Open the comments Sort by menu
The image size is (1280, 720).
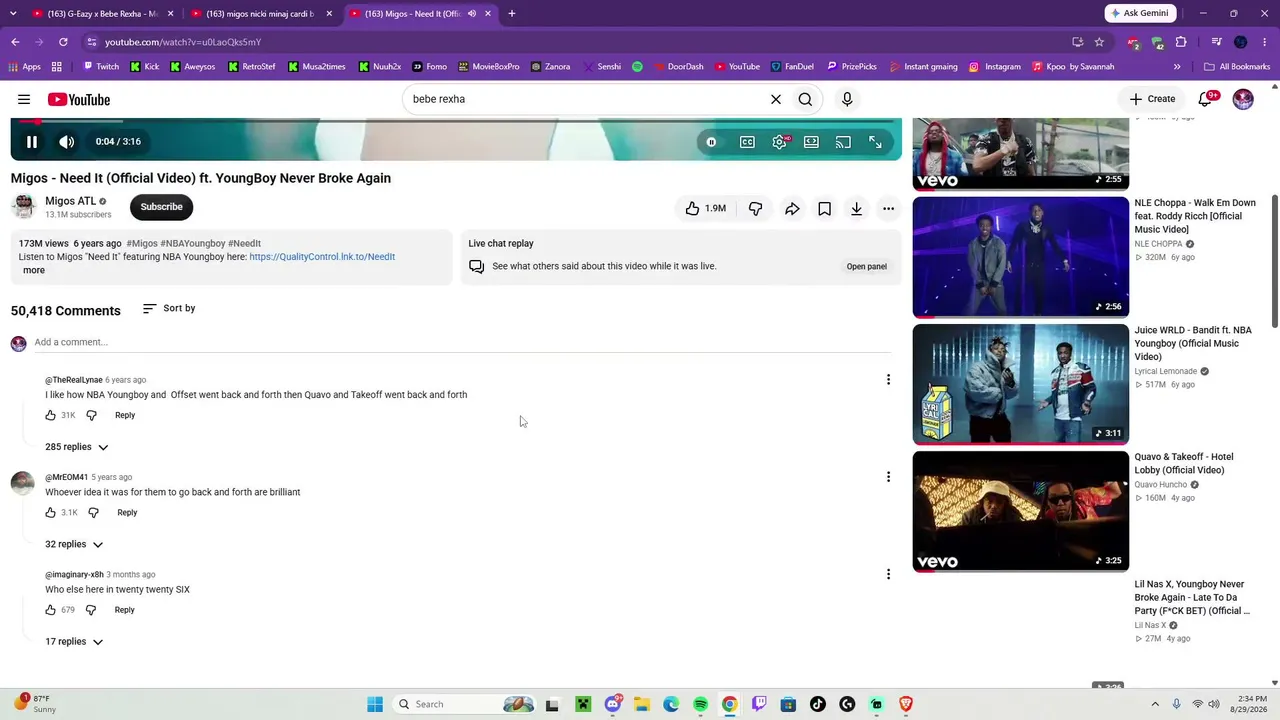169,308
